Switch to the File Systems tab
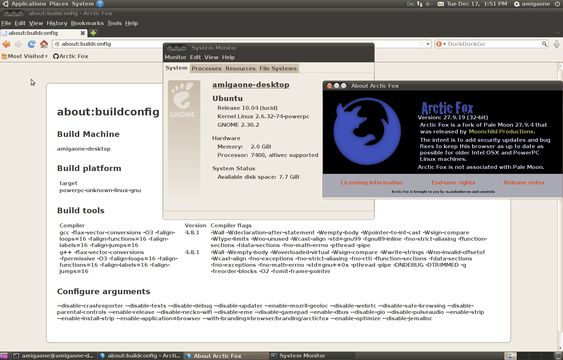 [278, 68]
